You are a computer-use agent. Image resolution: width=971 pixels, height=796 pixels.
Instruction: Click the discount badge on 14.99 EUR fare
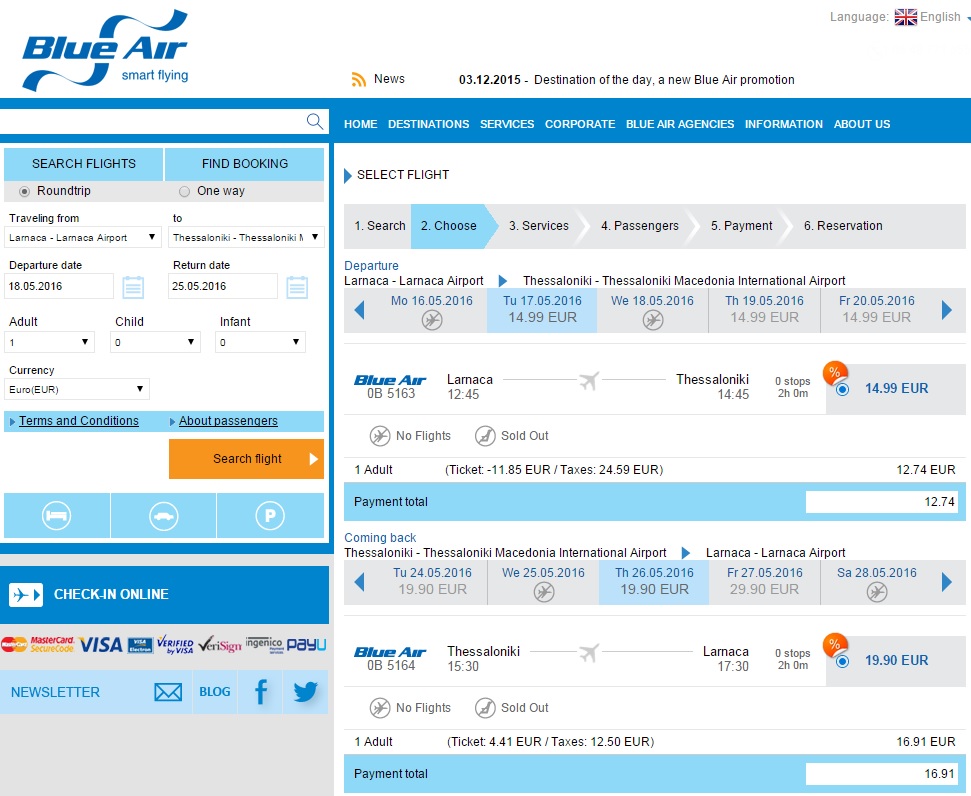tap(835, 373)
